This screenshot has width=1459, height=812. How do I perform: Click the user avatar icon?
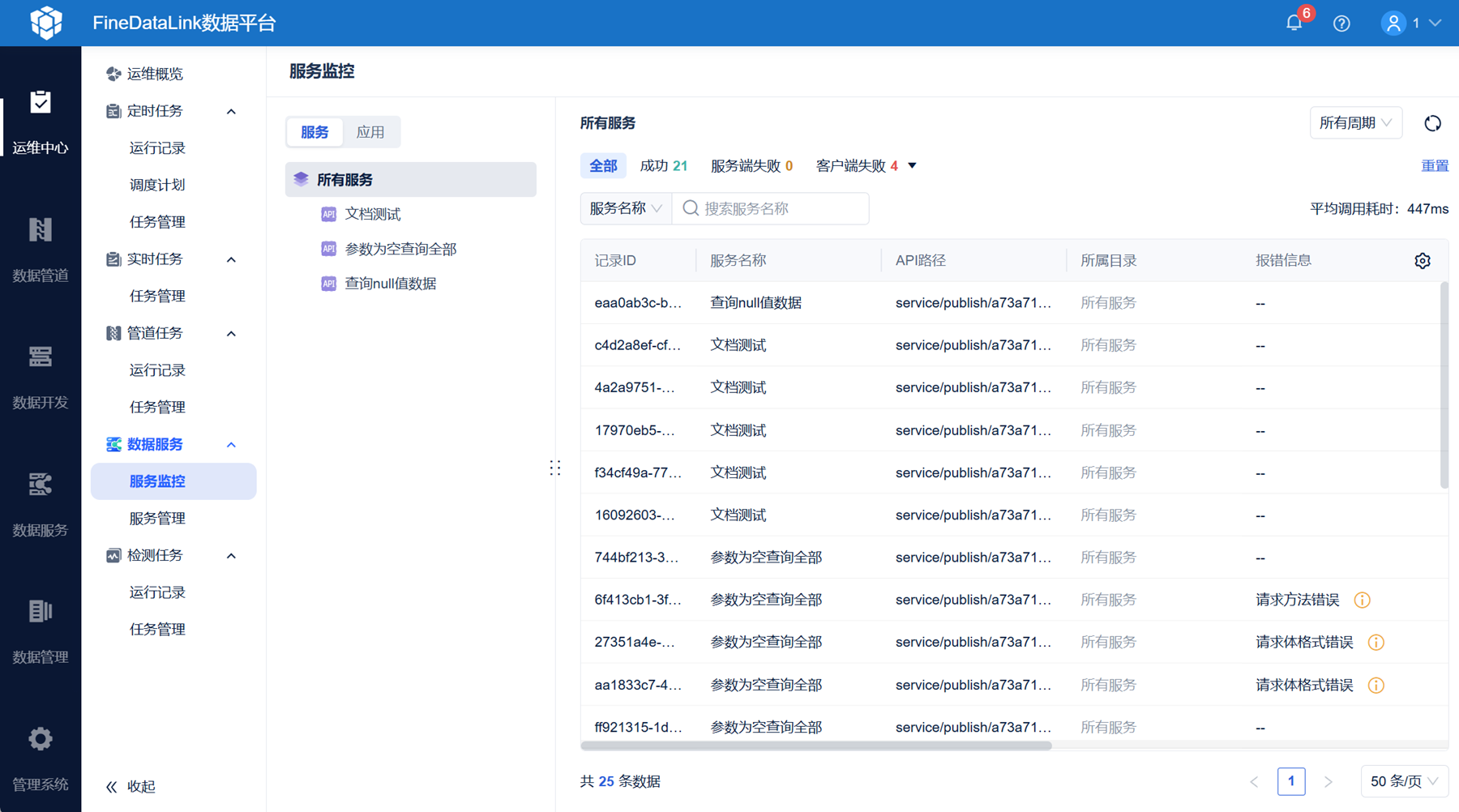pos(1393,24)
